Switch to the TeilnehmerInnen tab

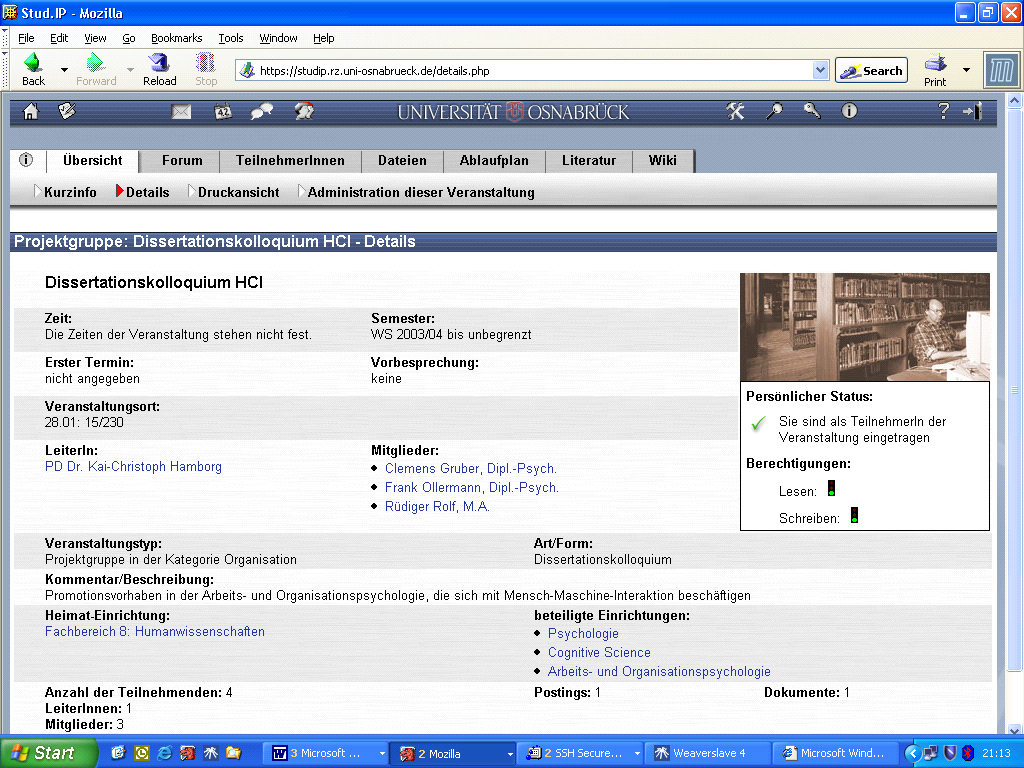[290, 161]
